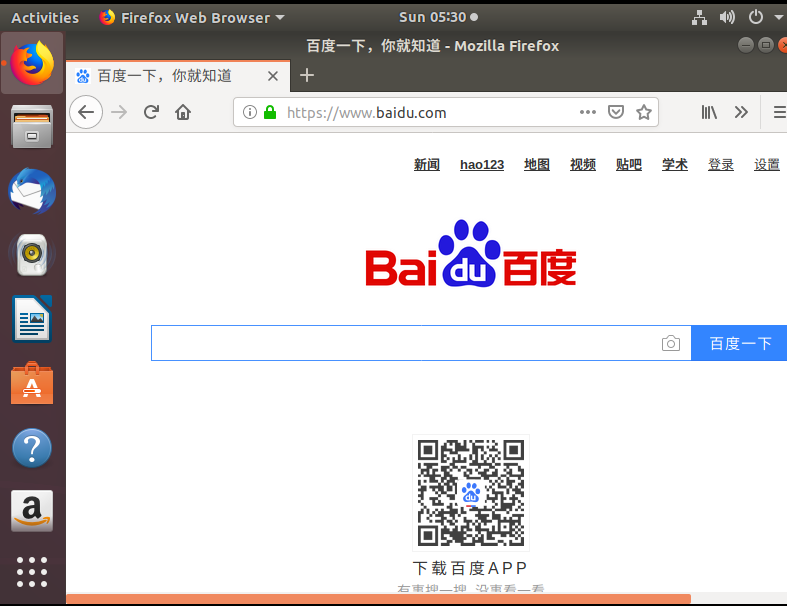The height and width of the screenshot is (606, 787).
Task: Maximize the Firefox window
Action: click(766, 46)
